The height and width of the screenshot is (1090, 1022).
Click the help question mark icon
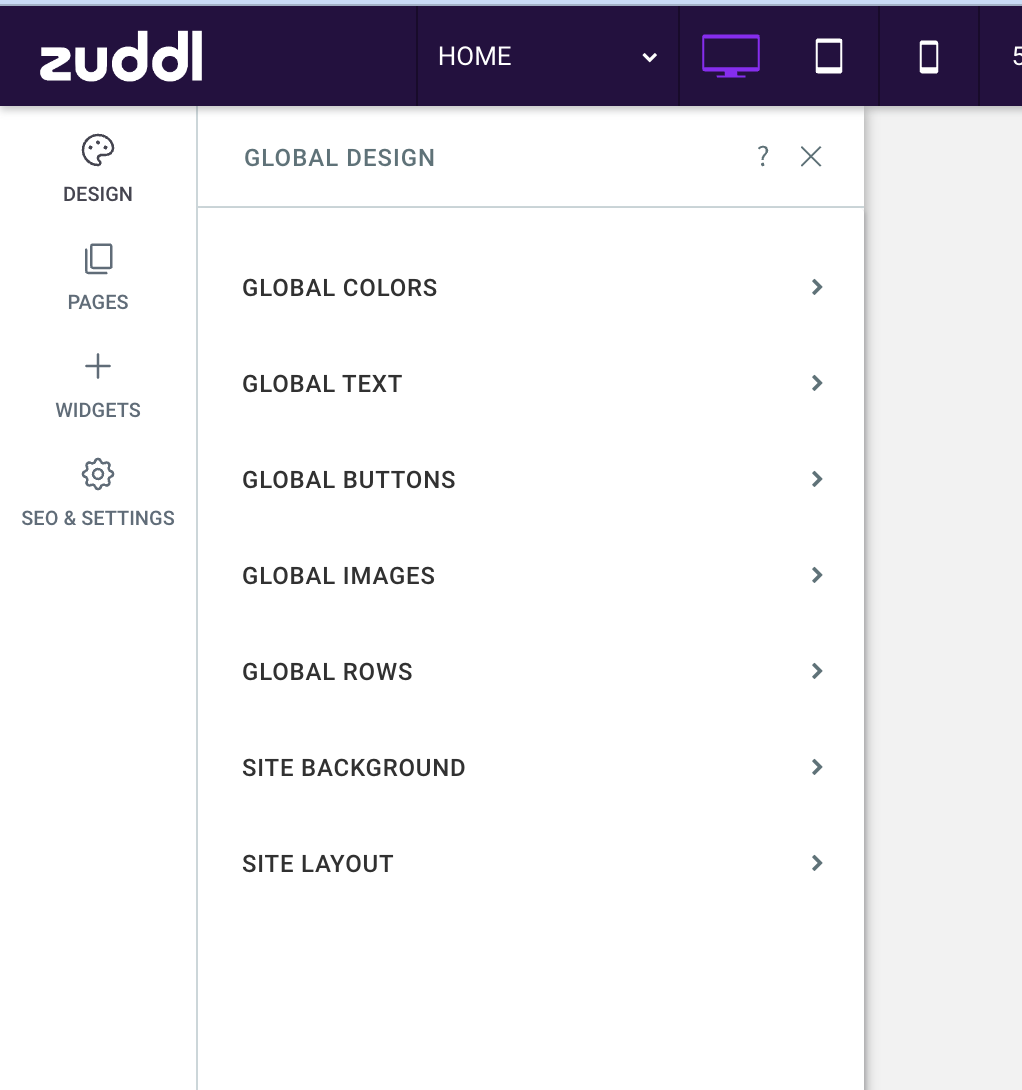[x=762, y=157]
